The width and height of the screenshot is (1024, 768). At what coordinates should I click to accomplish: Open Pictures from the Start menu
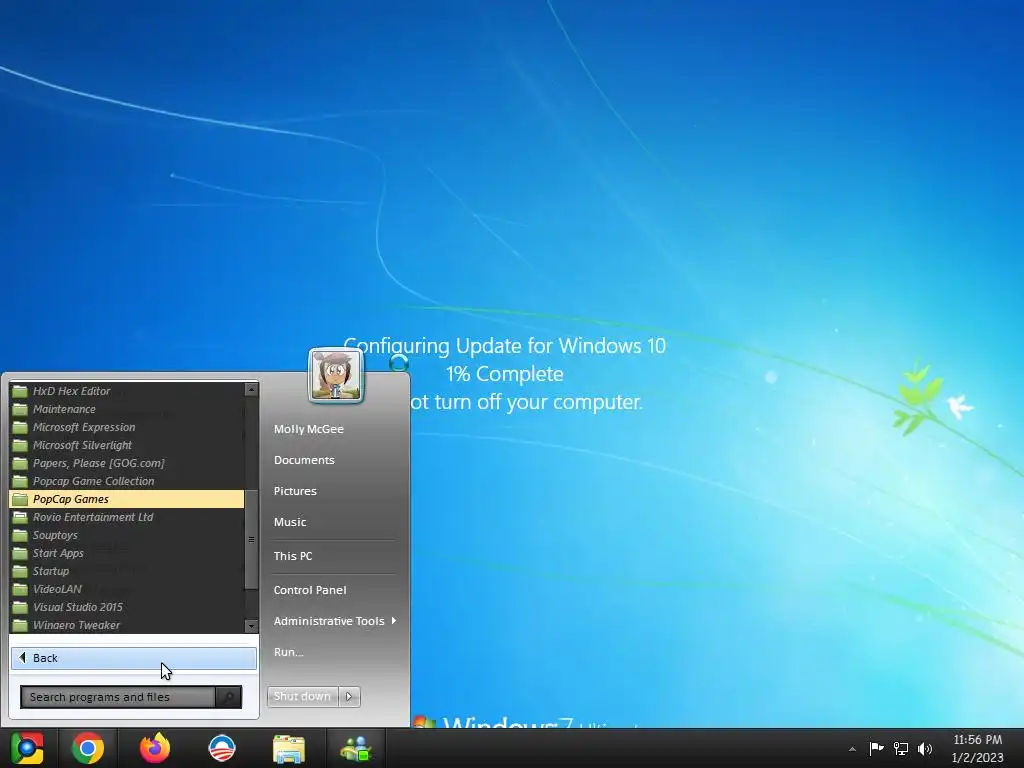[x=295, y=491]
